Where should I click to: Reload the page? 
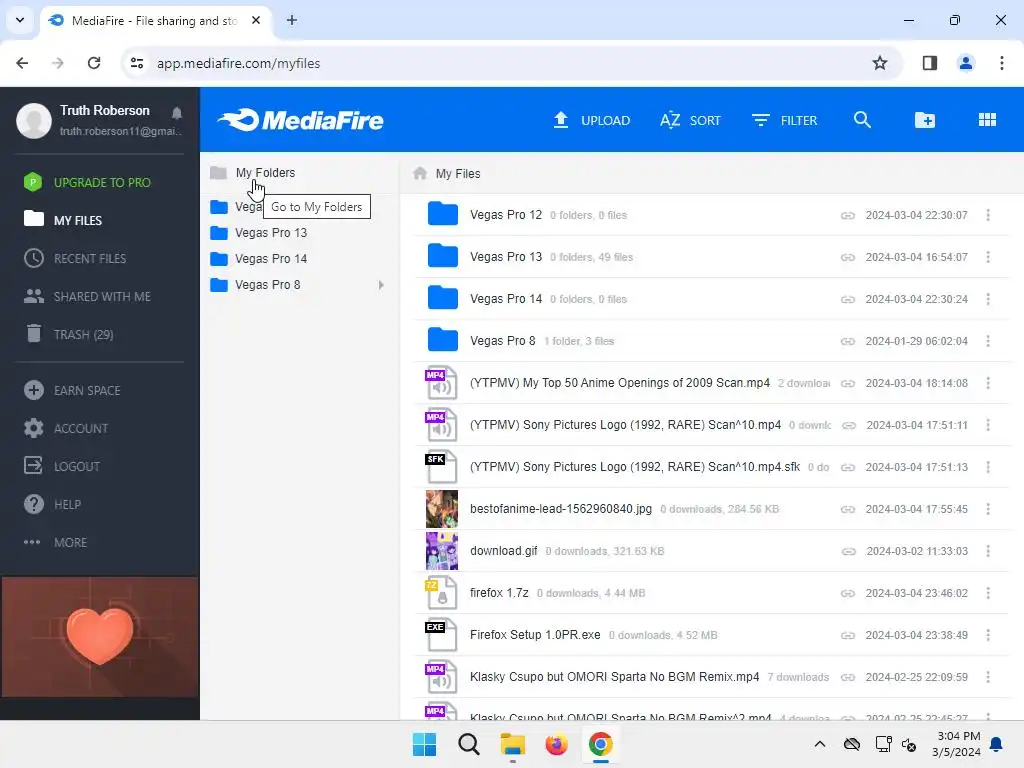[94, 63]
